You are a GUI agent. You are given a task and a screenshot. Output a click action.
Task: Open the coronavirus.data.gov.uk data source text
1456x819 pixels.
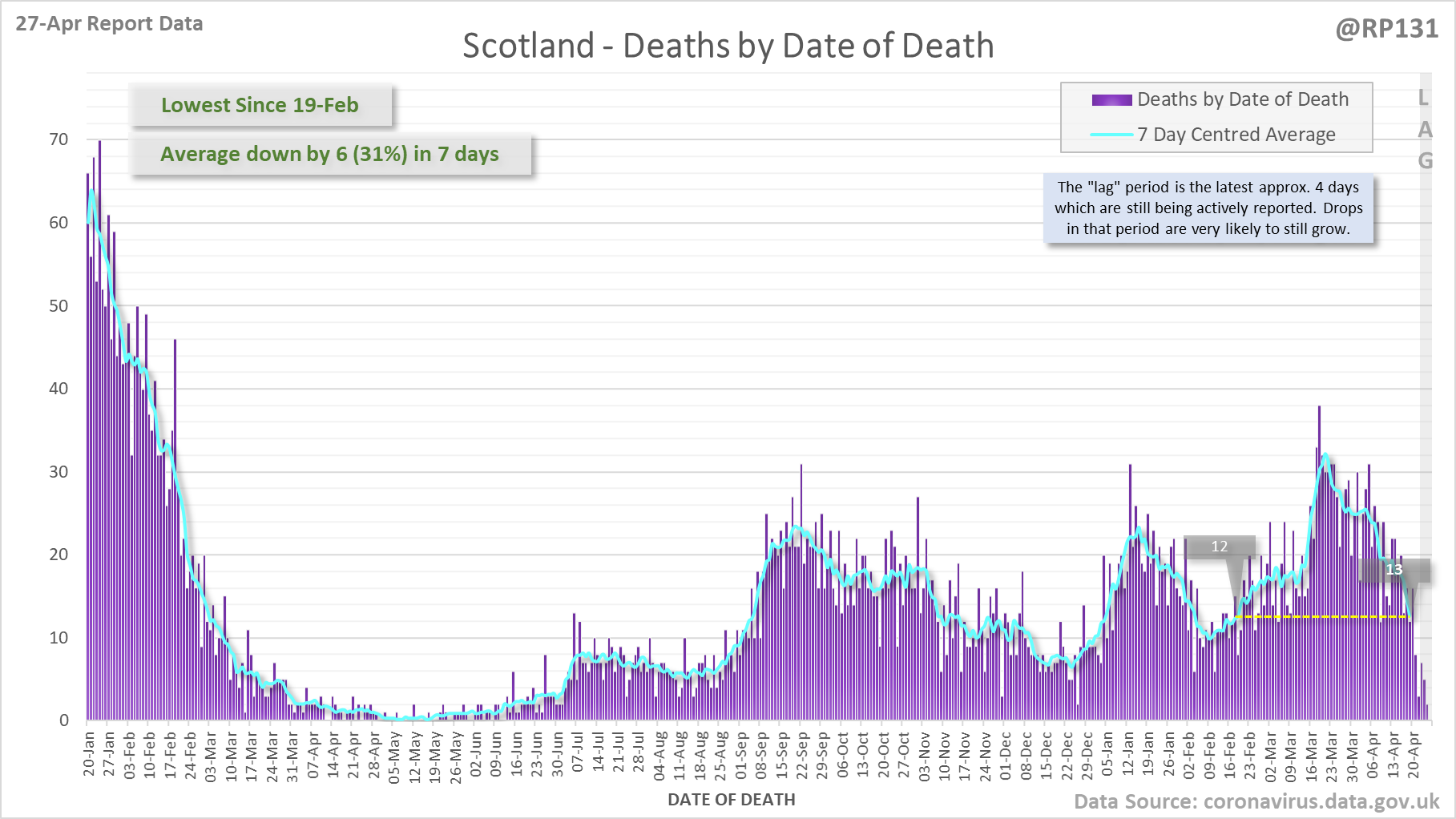(1256, 801)
